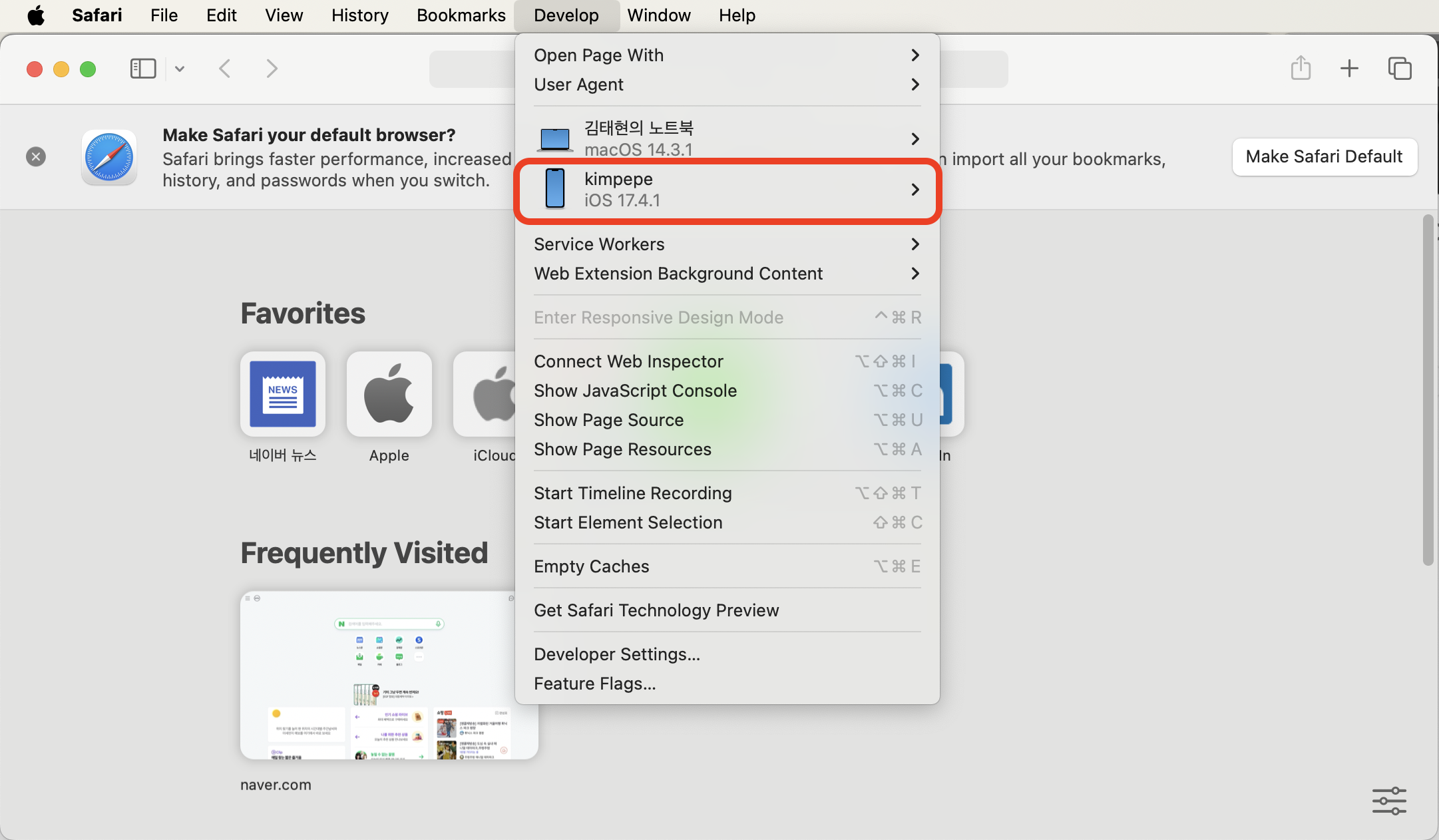This screenshot has width=1439, height=840.
Task: Expand the Open Page With submenu
Action: tap(727, 55)
